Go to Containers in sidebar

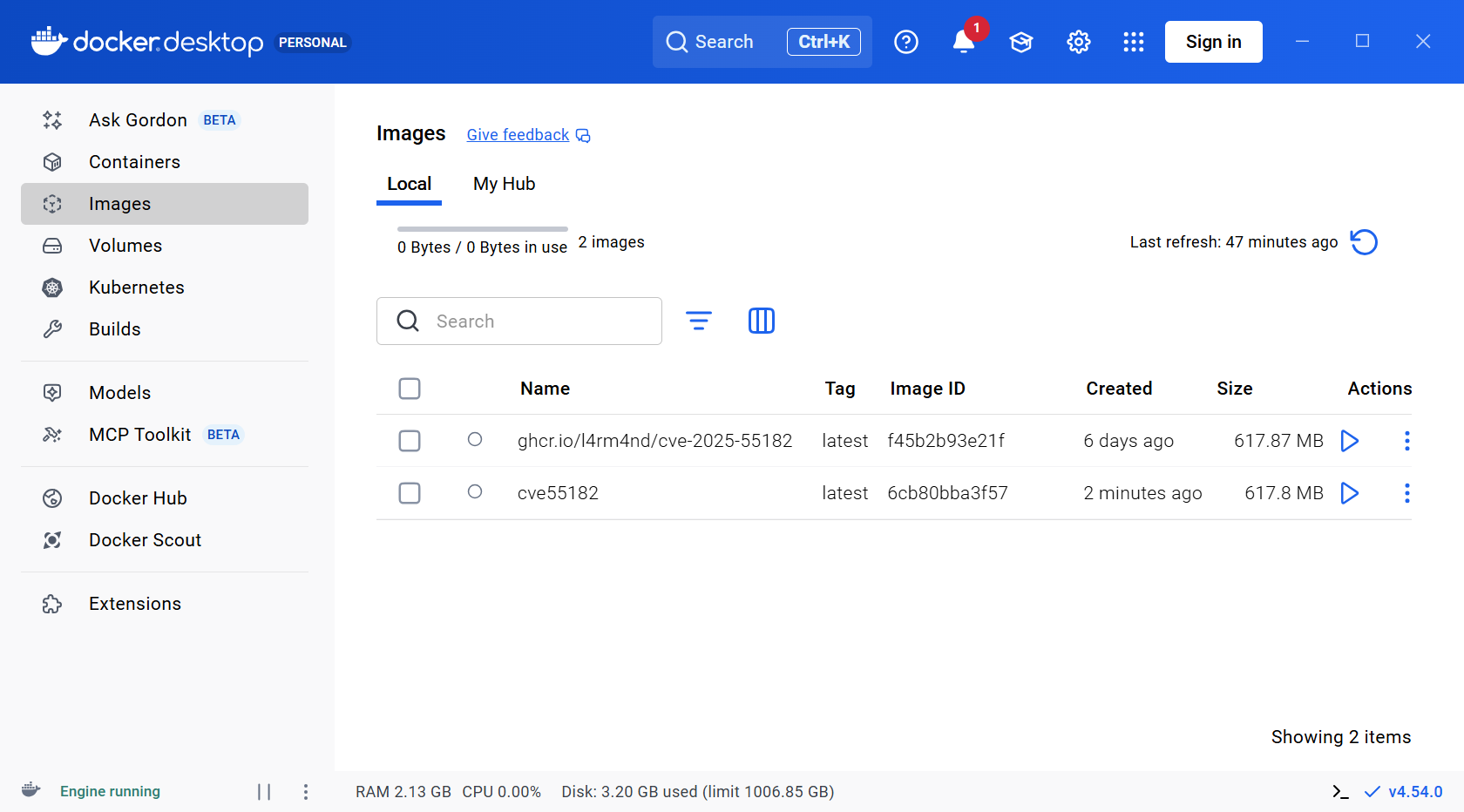pos(165,162)
